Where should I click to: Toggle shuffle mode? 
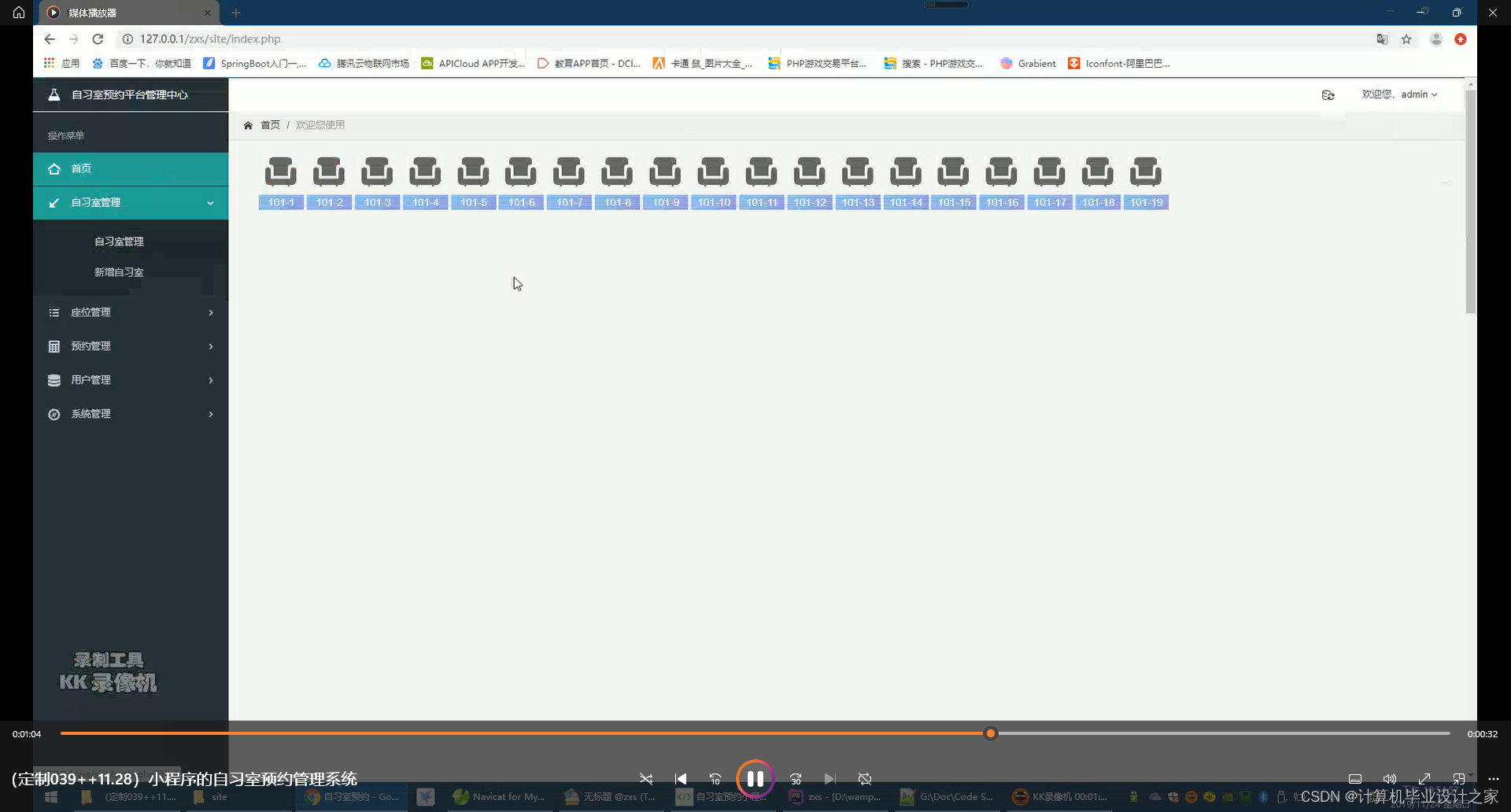(x=646, y=779)
